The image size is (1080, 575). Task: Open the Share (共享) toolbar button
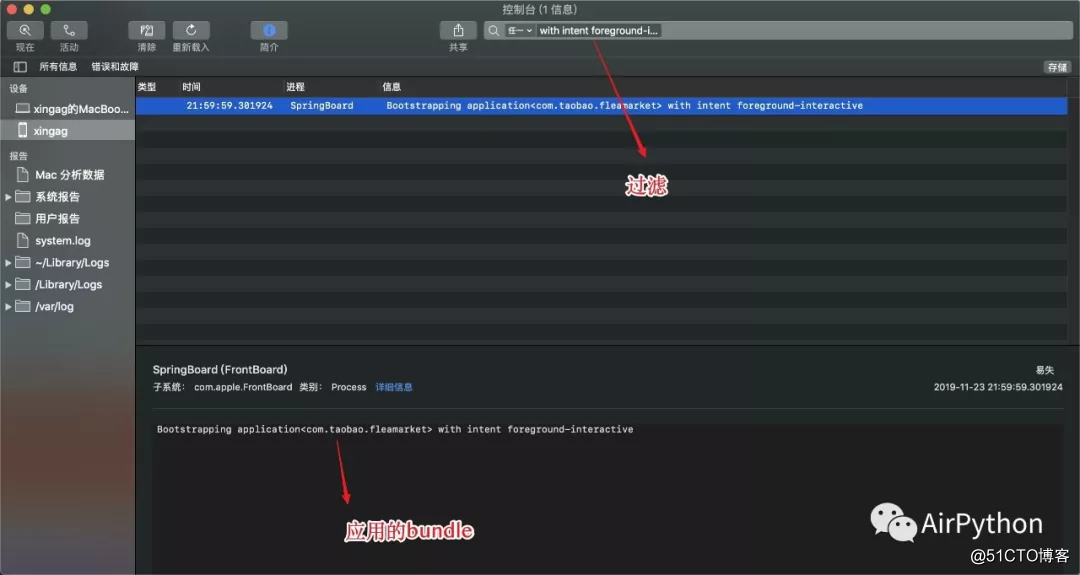tap(458, 30)
